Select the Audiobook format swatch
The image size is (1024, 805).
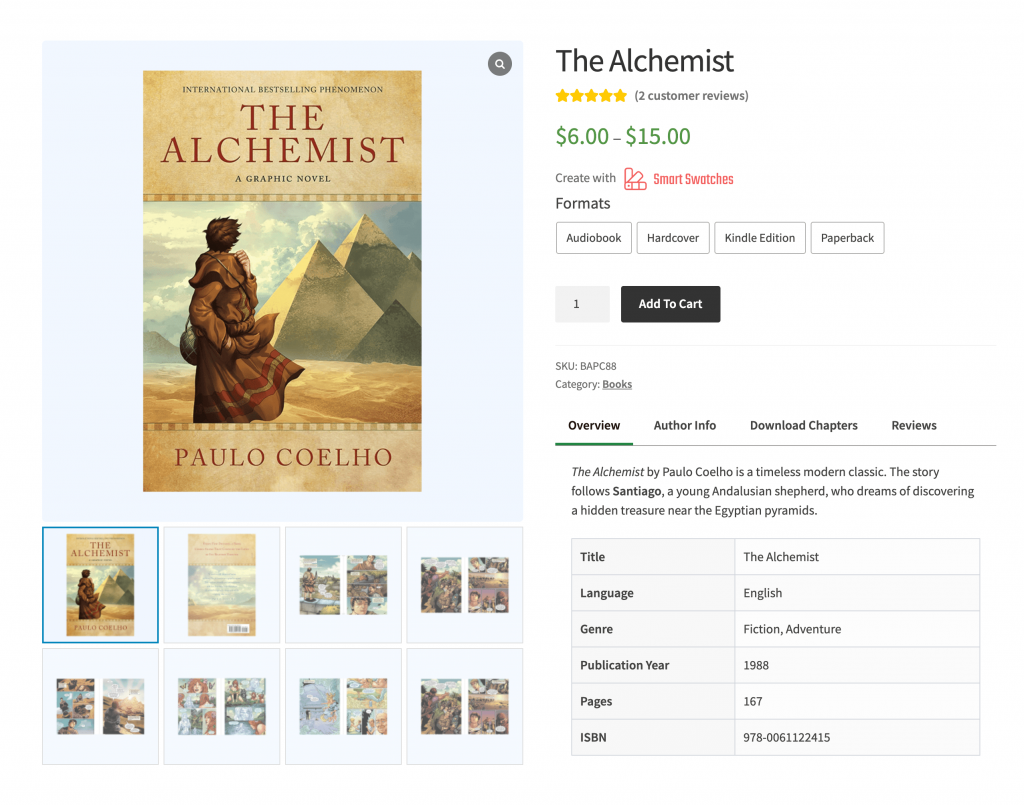tap(594, 238)
